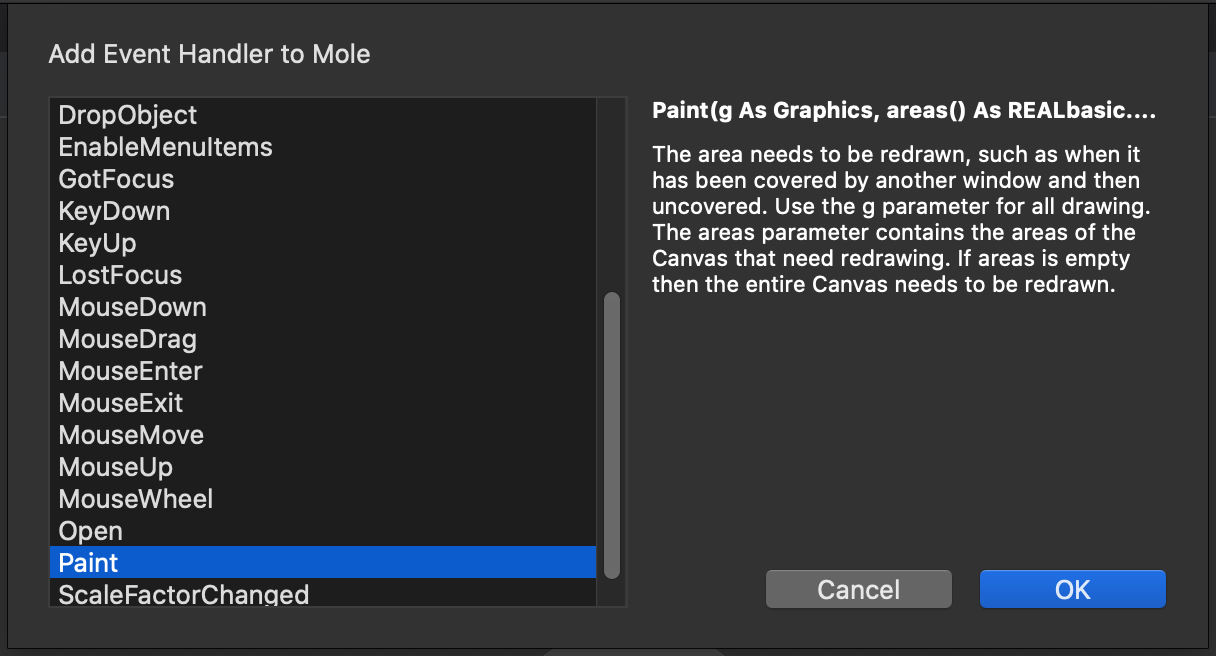The width and height of the screenshot is (1216, 656).
Task: Select the KeyDown event handler
Action: (323, 211)
